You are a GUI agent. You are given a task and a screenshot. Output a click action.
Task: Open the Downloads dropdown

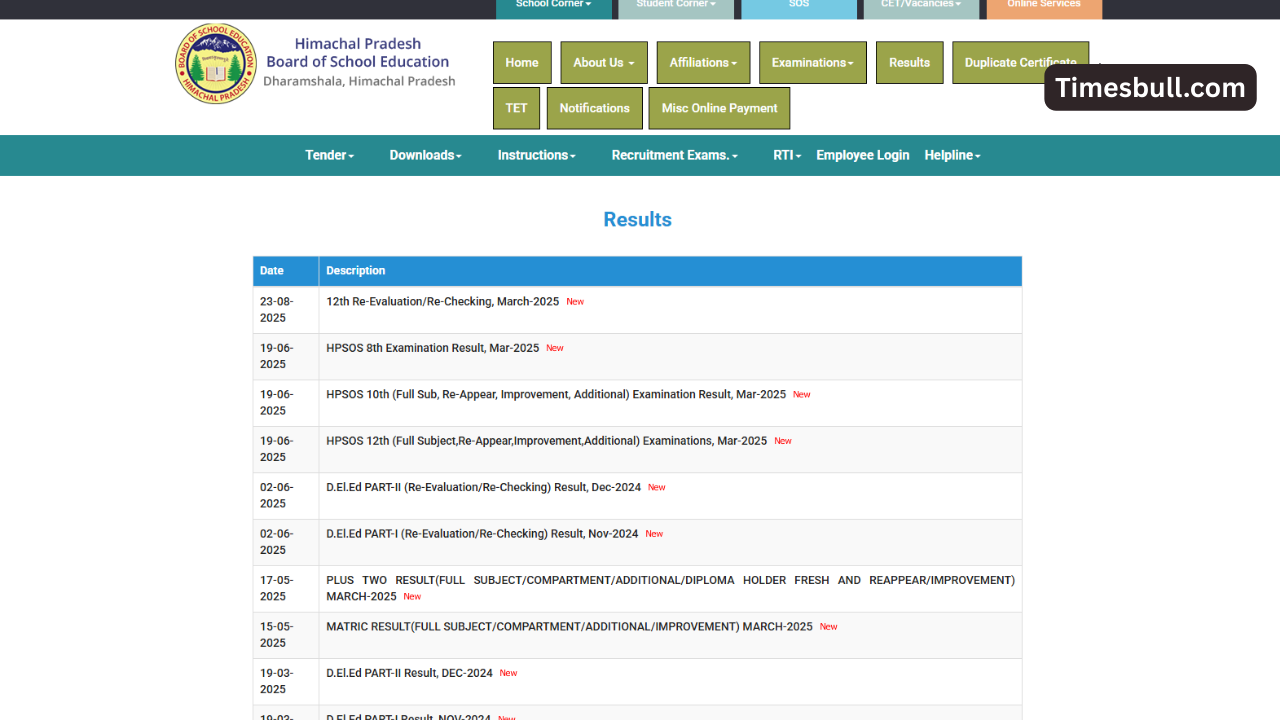pos(425,155)
